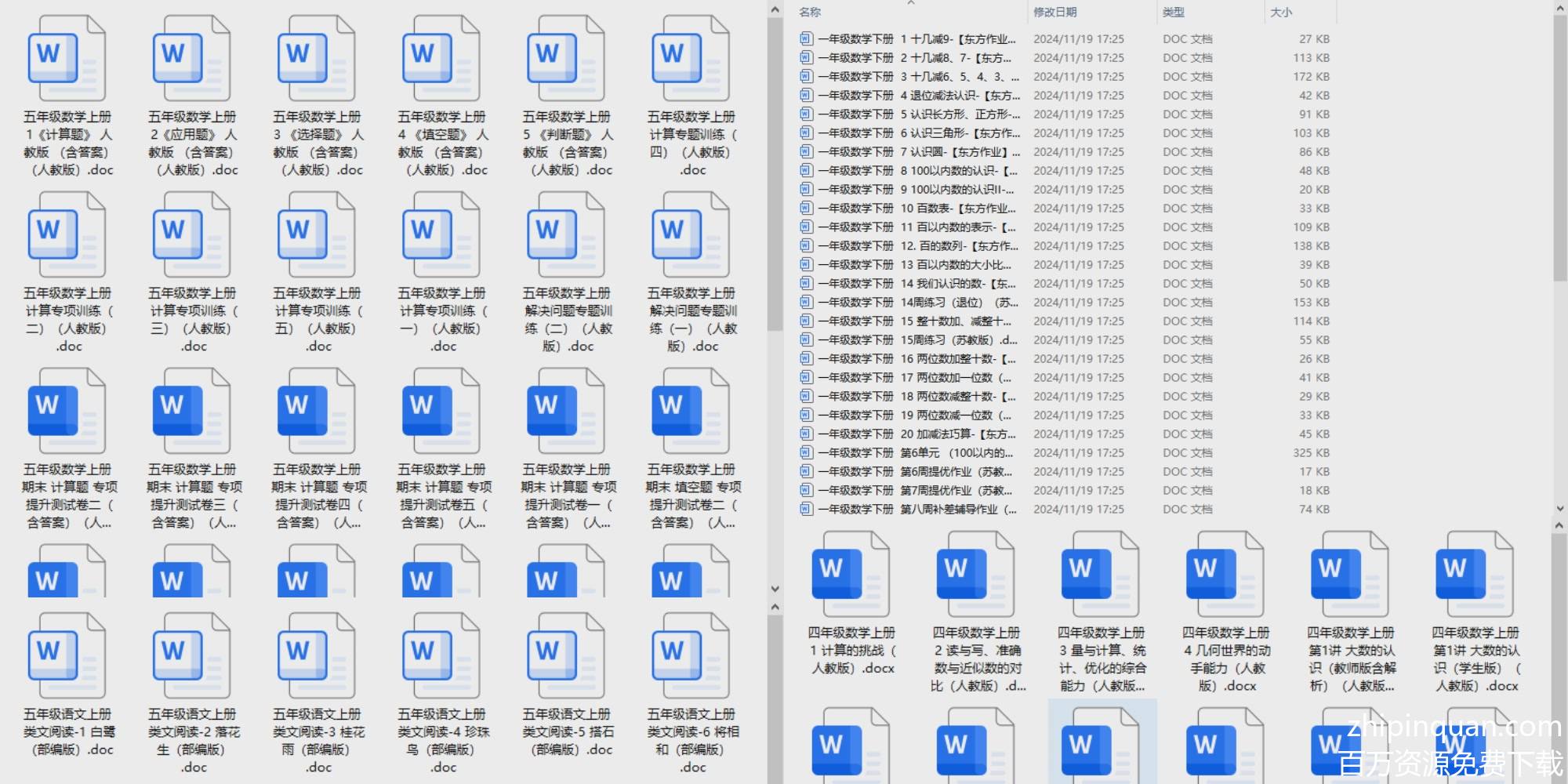The image size is (1568, 784).
Task: Select the 计算专项训练（三）document icon
Action: tap(191, 235)
